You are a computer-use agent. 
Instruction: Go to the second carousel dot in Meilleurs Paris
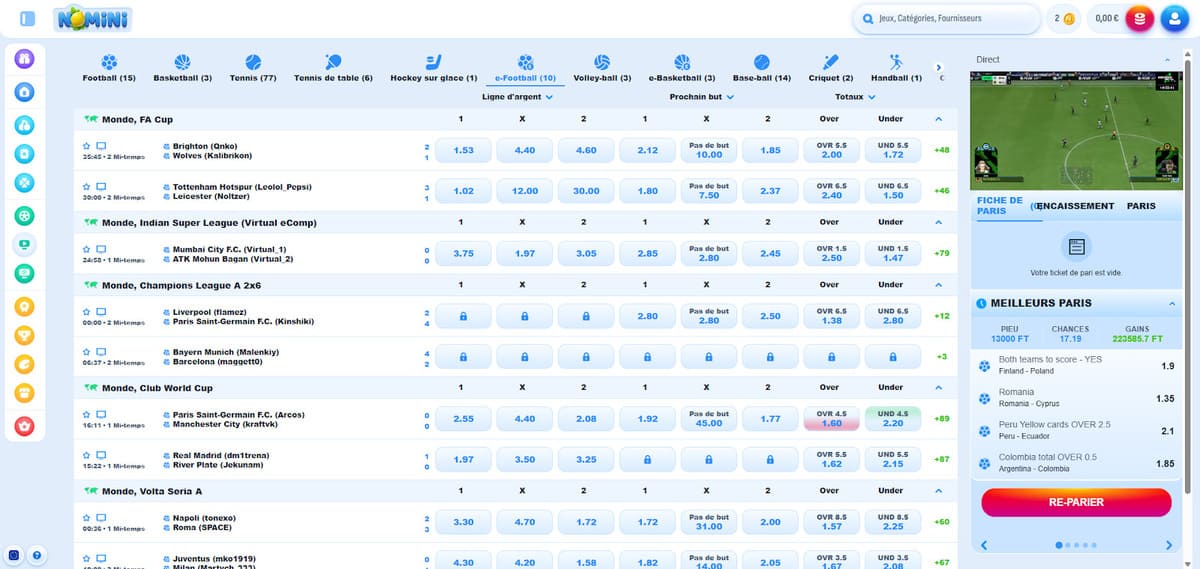coord(1069,545)
